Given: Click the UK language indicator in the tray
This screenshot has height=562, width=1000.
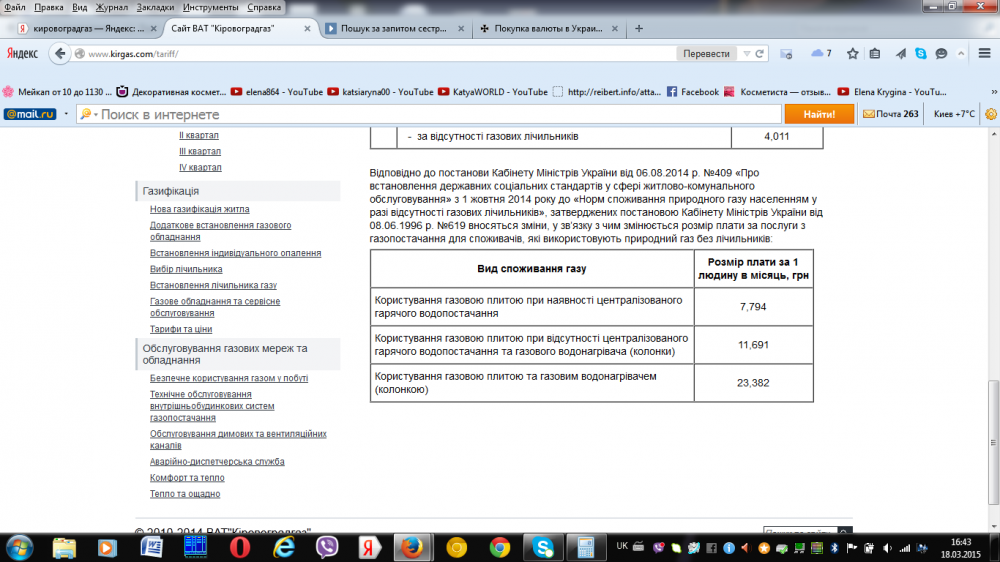Looking at the screenshot, I should pos(622,546).
